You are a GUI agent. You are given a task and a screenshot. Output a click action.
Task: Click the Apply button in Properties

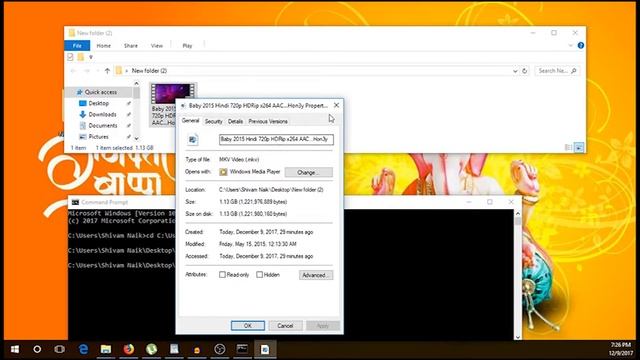pyautogui.click(x=322, y=326)
